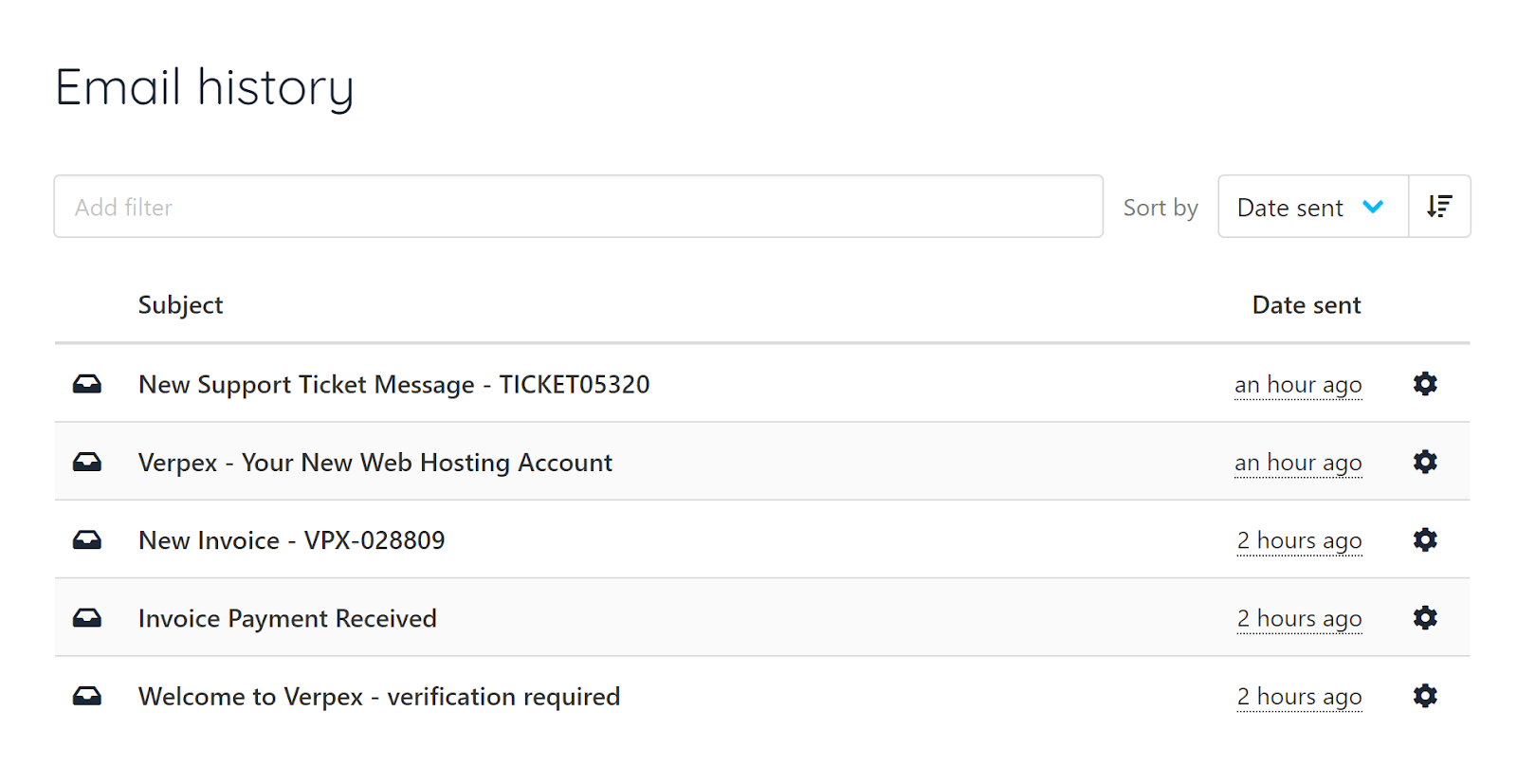Click inbox icon beside TICKET05320 message
Screen dimensions: 1517x784
[87, 384]
